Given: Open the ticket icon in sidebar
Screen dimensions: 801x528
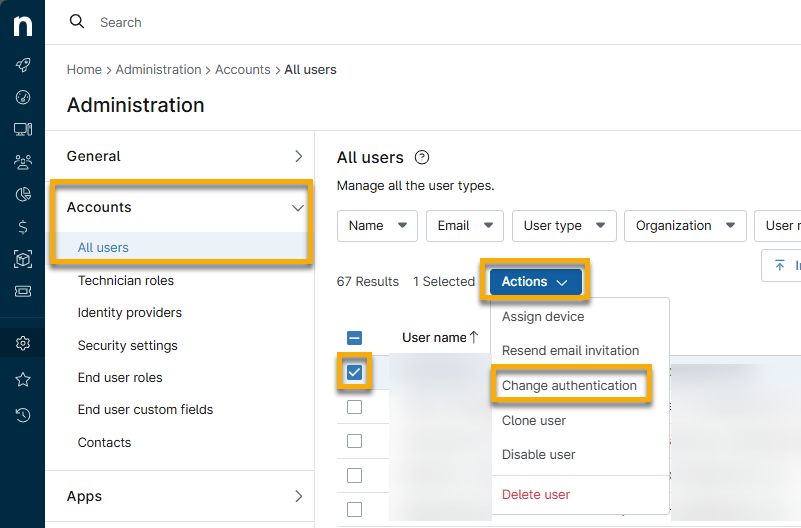Looking at the screenshot, I should tap(22, 292).
